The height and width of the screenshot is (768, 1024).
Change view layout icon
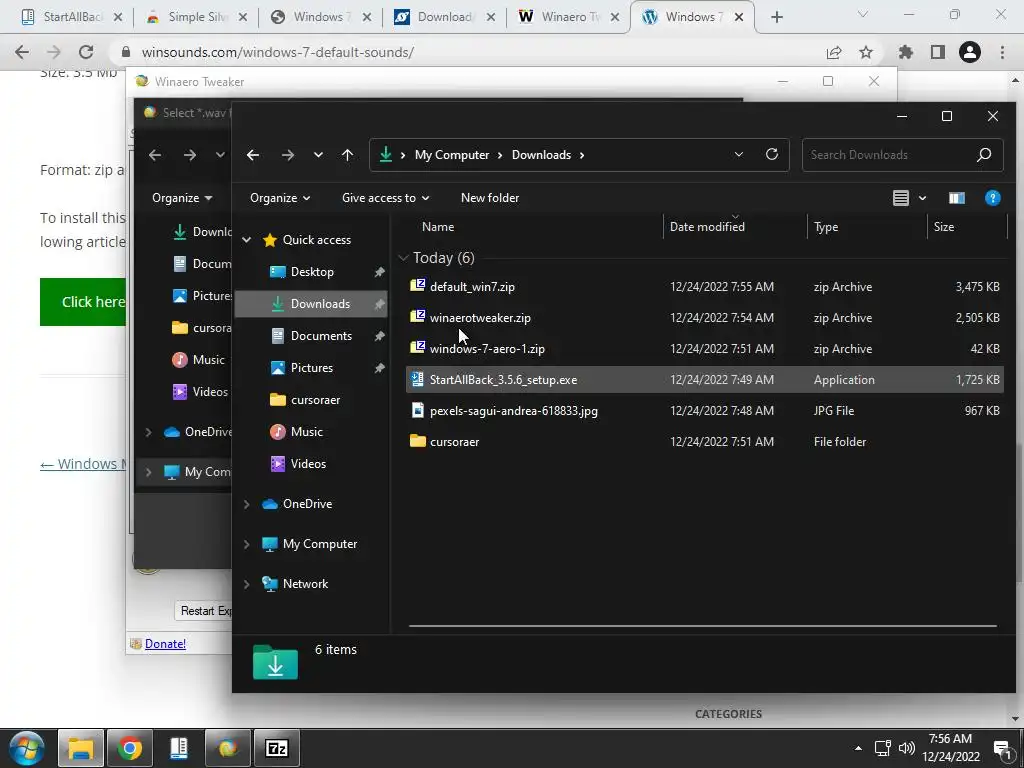point(901,198)
